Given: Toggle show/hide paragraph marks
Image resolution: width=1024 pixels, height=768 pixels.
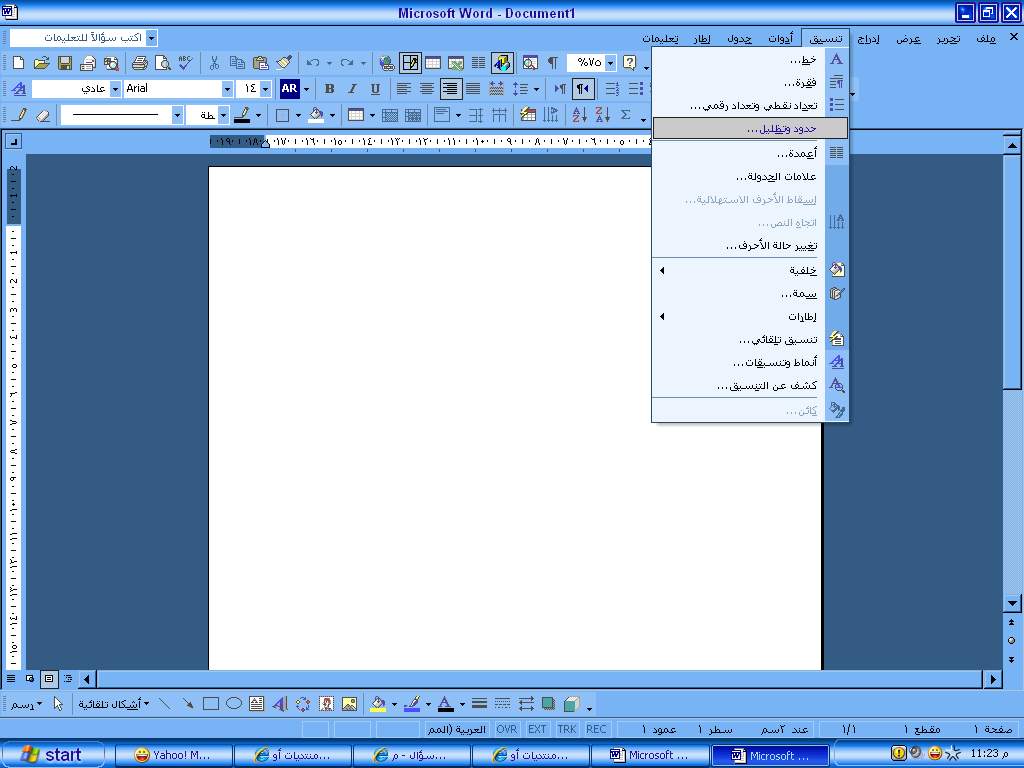Looking at the screenshot, I should (552, 63).
